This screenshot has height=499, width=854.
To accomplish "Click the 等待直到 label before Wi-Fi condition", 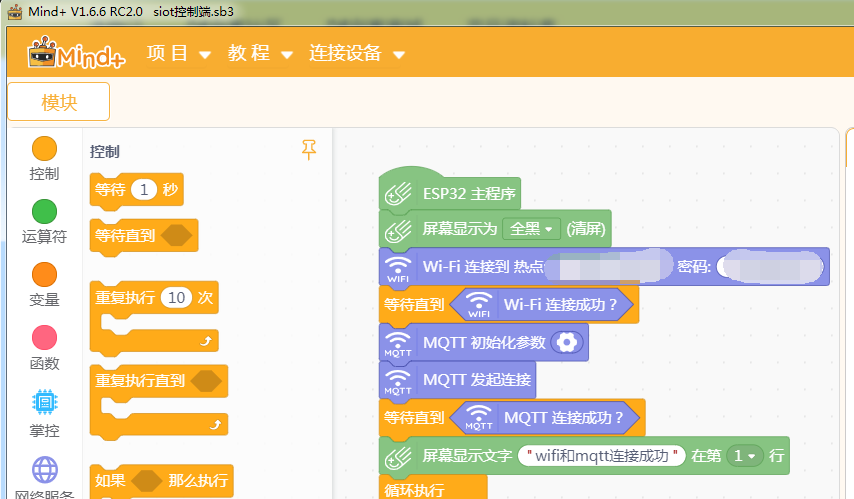I will pos(414,305).
